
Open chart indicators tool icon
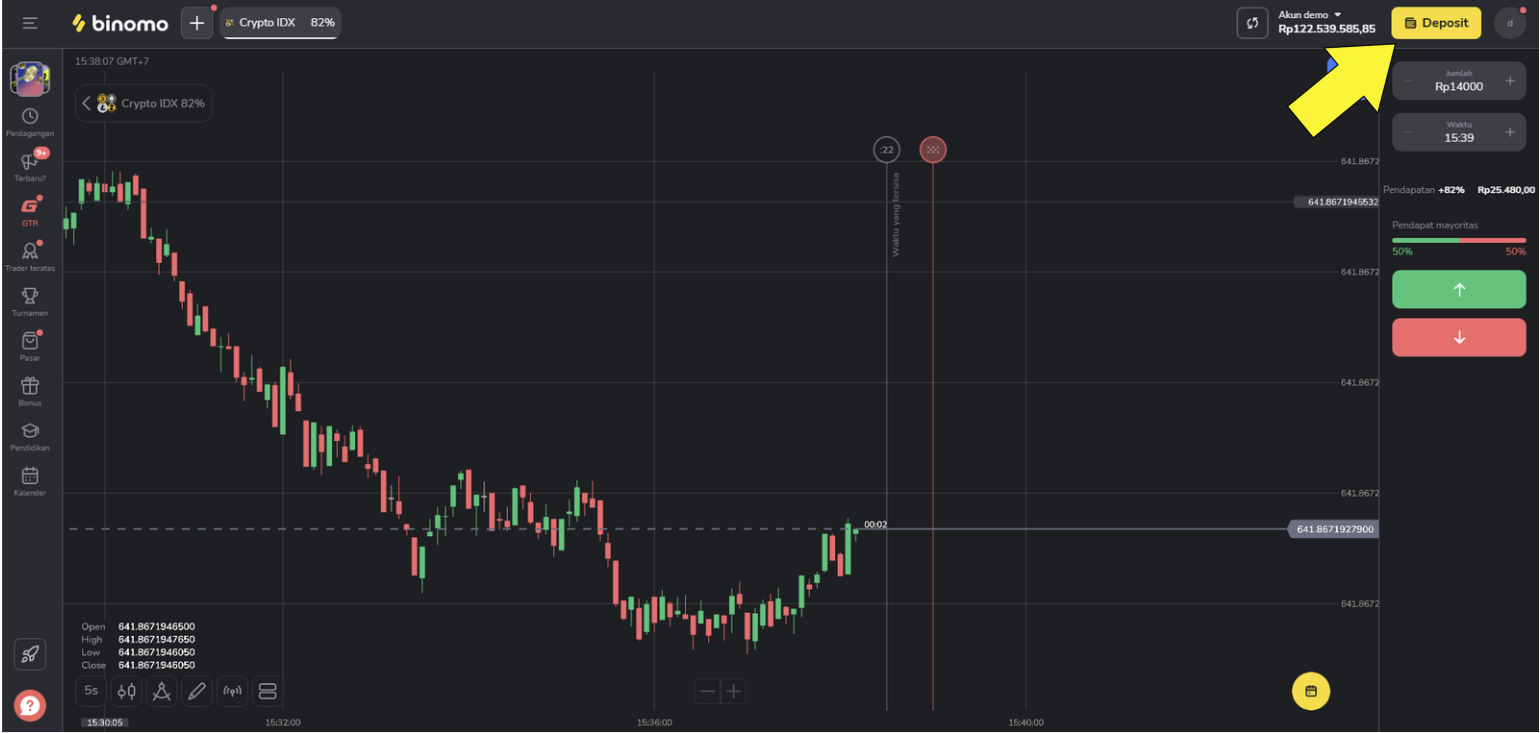click(162, 690)
